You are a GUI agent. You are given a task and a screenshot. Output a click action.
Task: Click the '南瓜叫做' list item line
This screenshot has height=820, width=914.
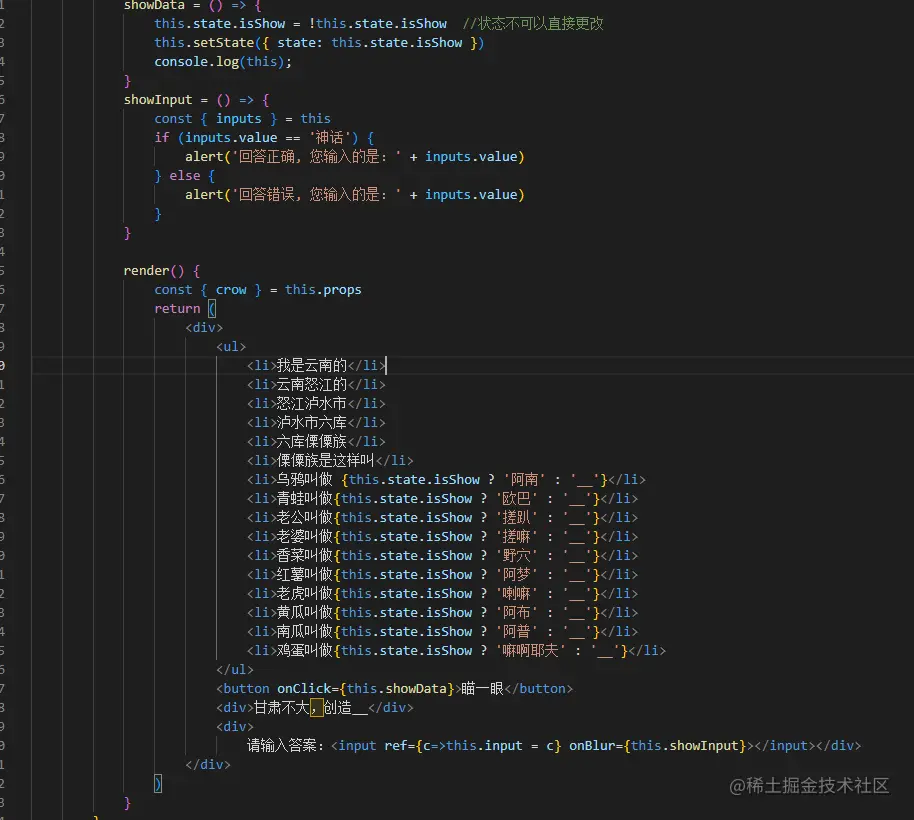(442, 632)
